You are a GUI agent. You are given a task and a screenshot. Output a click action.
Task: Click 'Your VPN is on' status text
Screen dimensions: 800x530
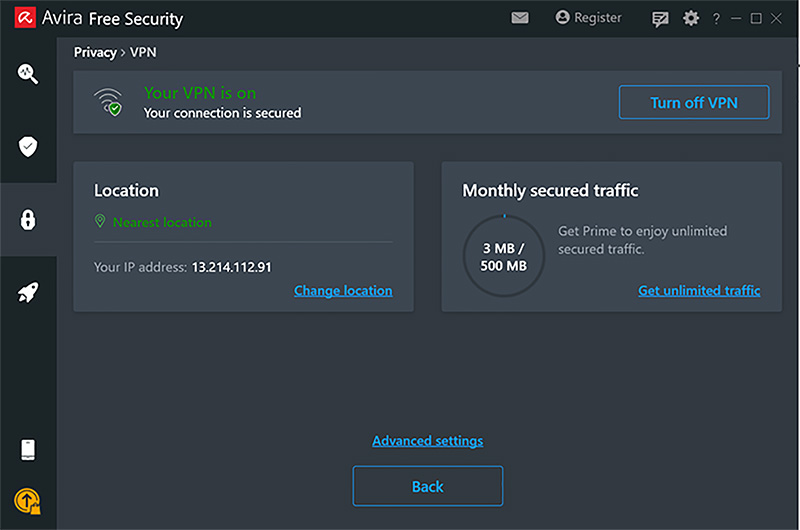[200, 93]
